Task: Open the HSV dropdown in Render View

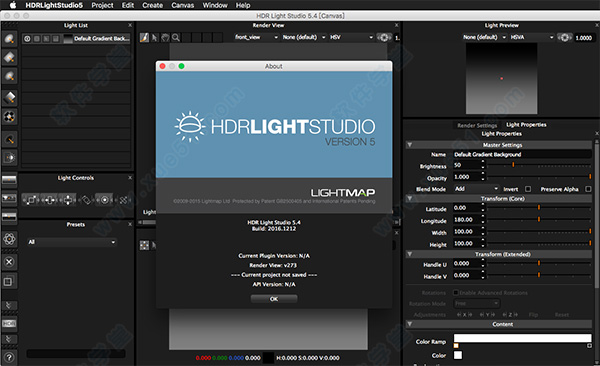Action: pos(351,38)
